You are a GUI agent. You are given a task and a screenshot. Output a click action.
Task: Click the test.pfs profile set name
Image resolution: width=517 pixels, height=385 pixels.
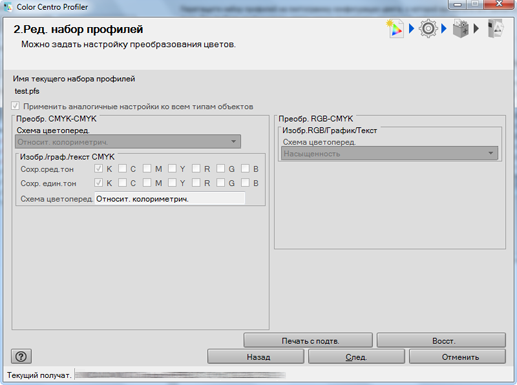27,91
